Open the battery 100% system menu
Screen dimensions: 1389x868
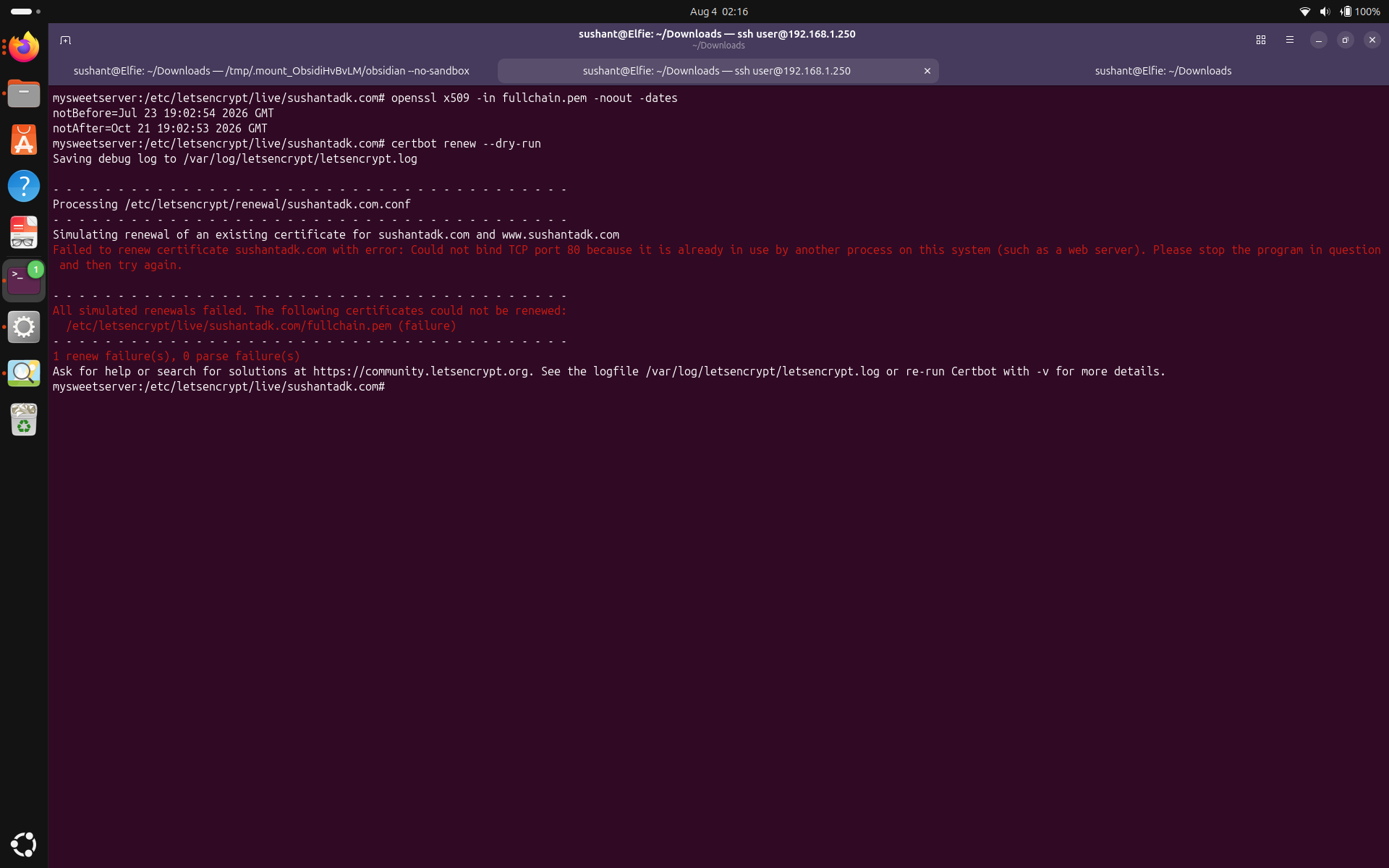point(1360,12)
